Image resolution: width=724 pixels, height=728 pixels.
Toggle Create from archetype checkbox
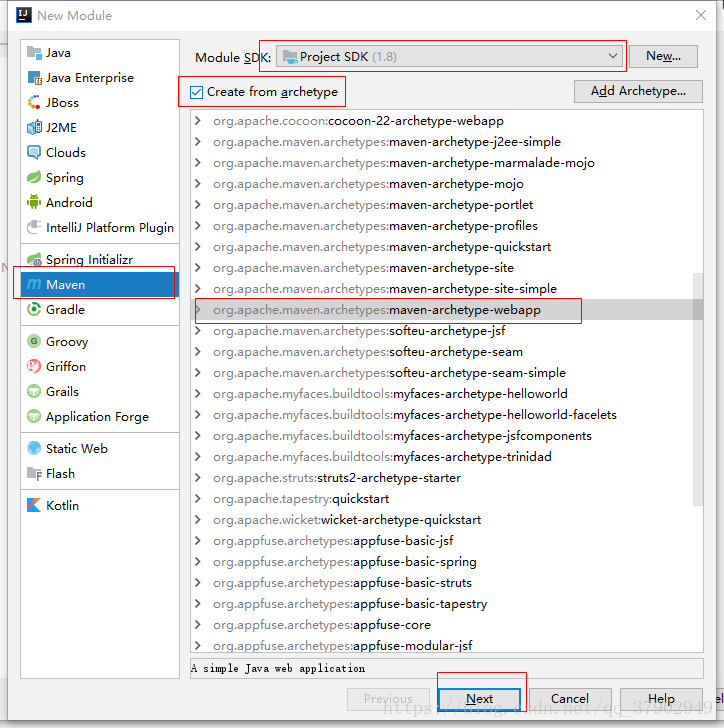pyautogui.click(x=196, y=92)
